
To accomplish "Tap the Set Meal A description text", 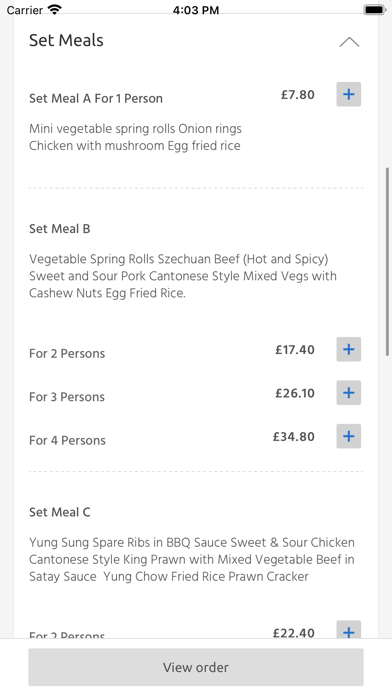I will (x=135, y=137).
